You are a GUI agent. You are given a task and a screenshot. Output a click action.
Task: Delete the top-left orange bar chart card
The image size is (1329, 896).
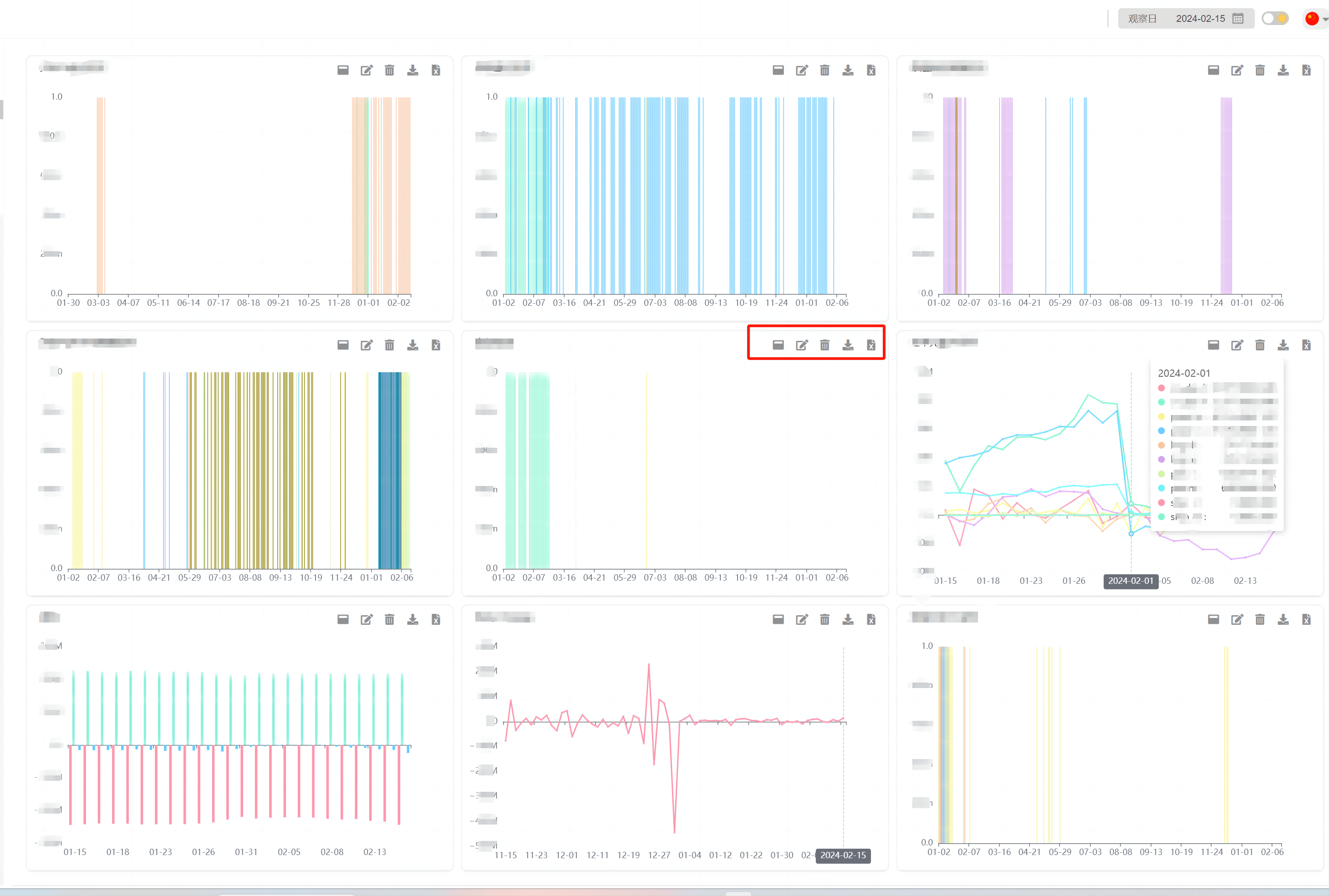[389, 70]
